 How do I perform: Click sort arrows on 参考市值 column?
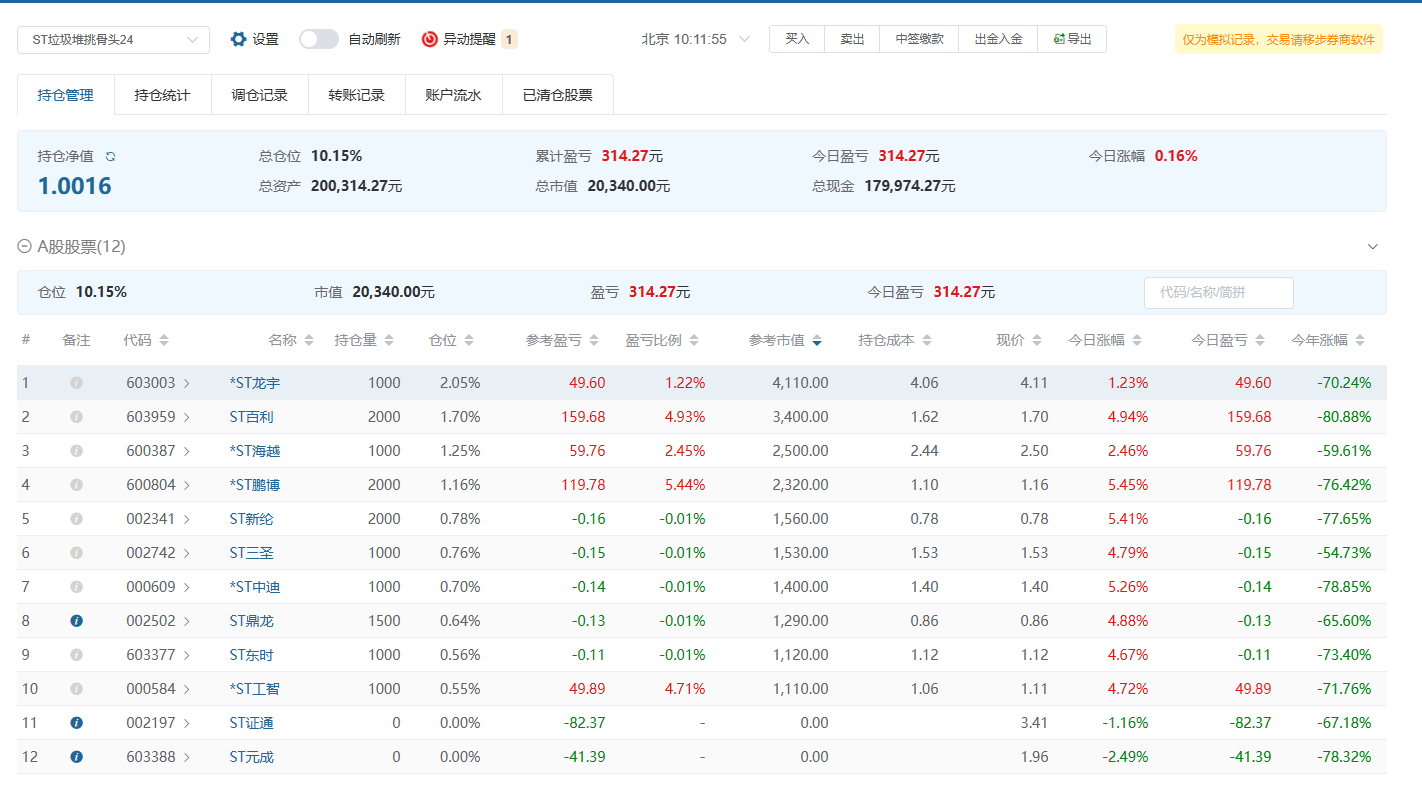pyautogui.click(x=817, y=341)
